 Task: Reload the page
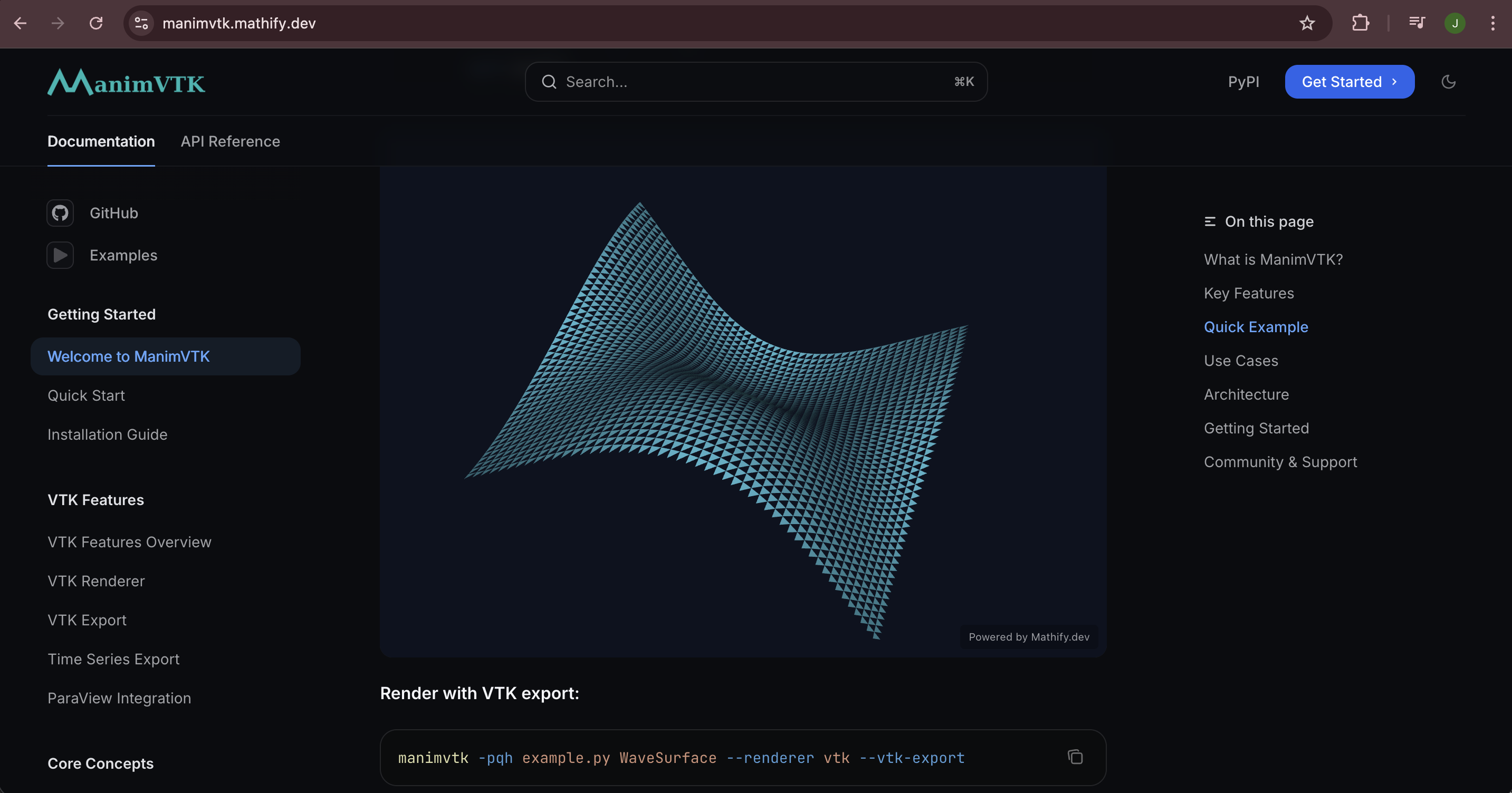click(95, 23)
